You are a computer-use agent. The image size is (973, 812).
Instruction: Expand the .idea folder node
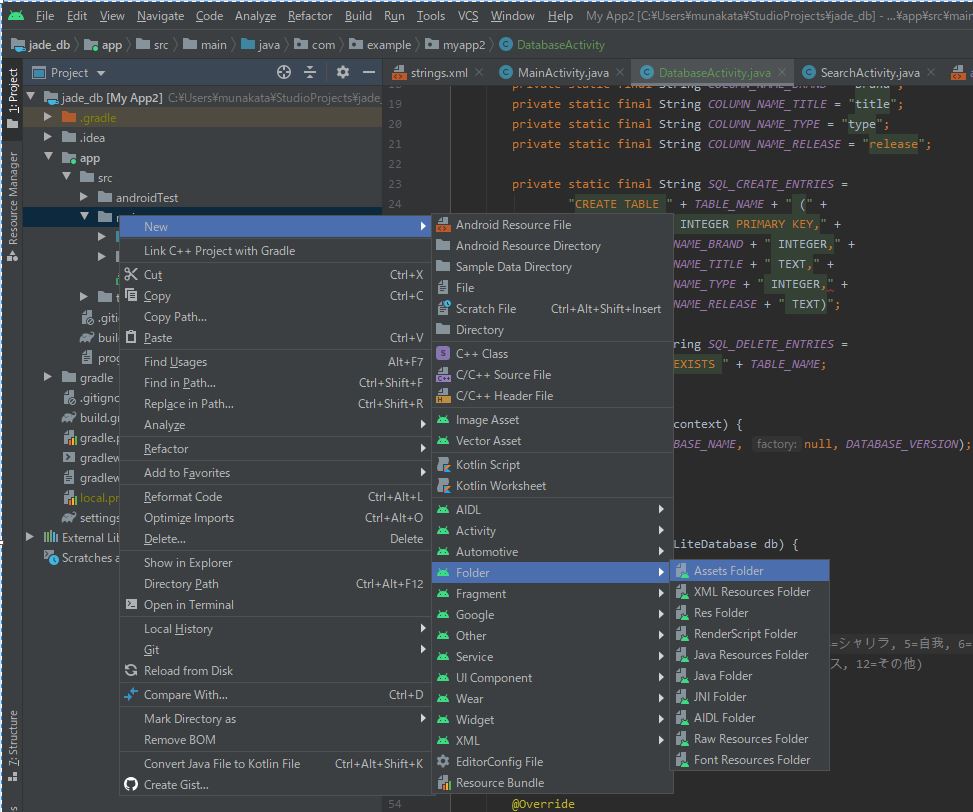point(48,138)
